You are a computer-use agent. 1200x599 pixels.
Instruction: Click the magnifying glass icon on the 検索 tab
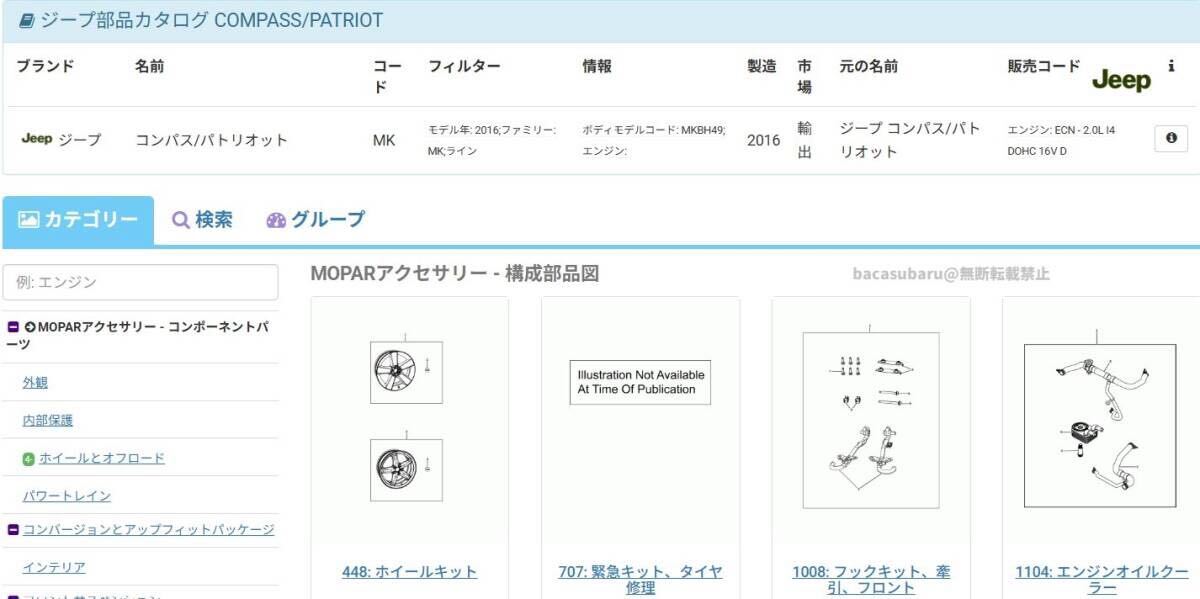181,219
